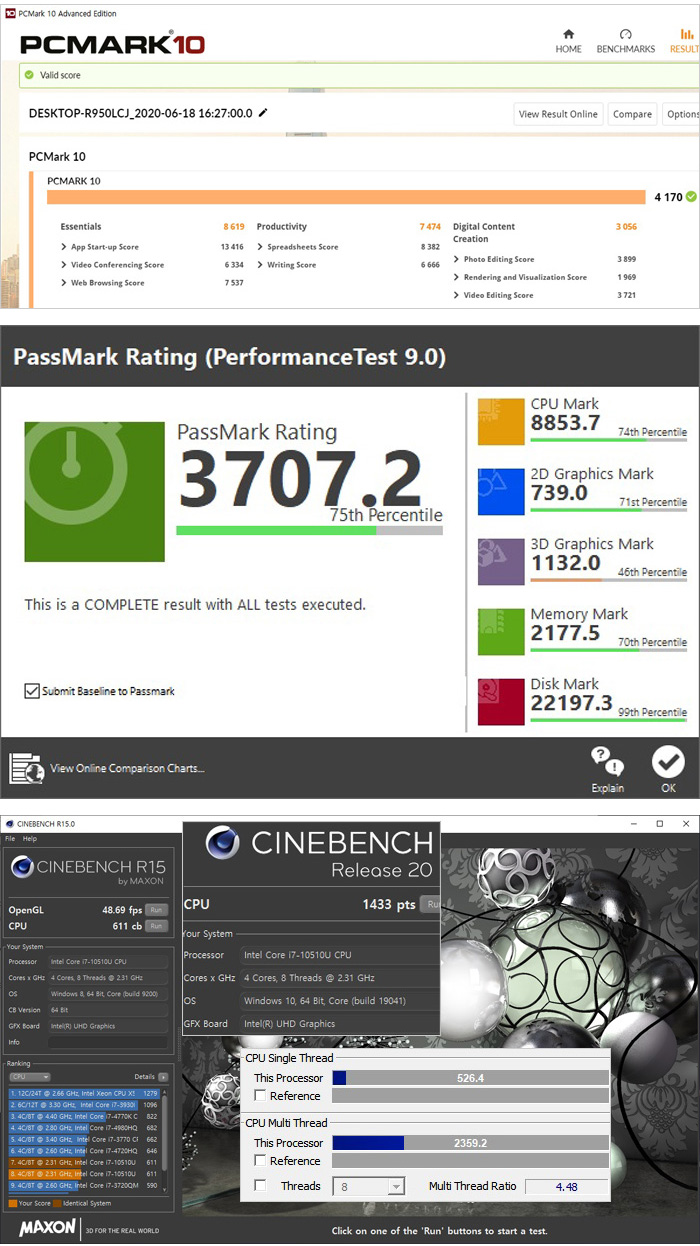Expand Writing Score row

coord(260,265)
